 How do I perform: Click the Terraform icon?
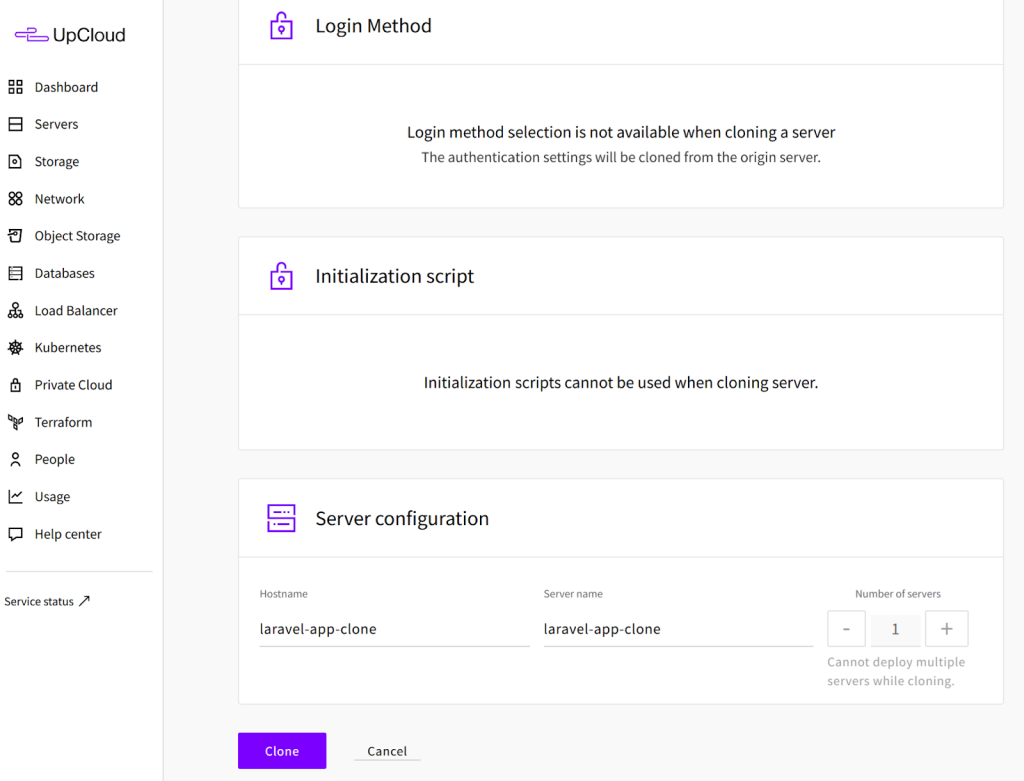click(15, 422)
